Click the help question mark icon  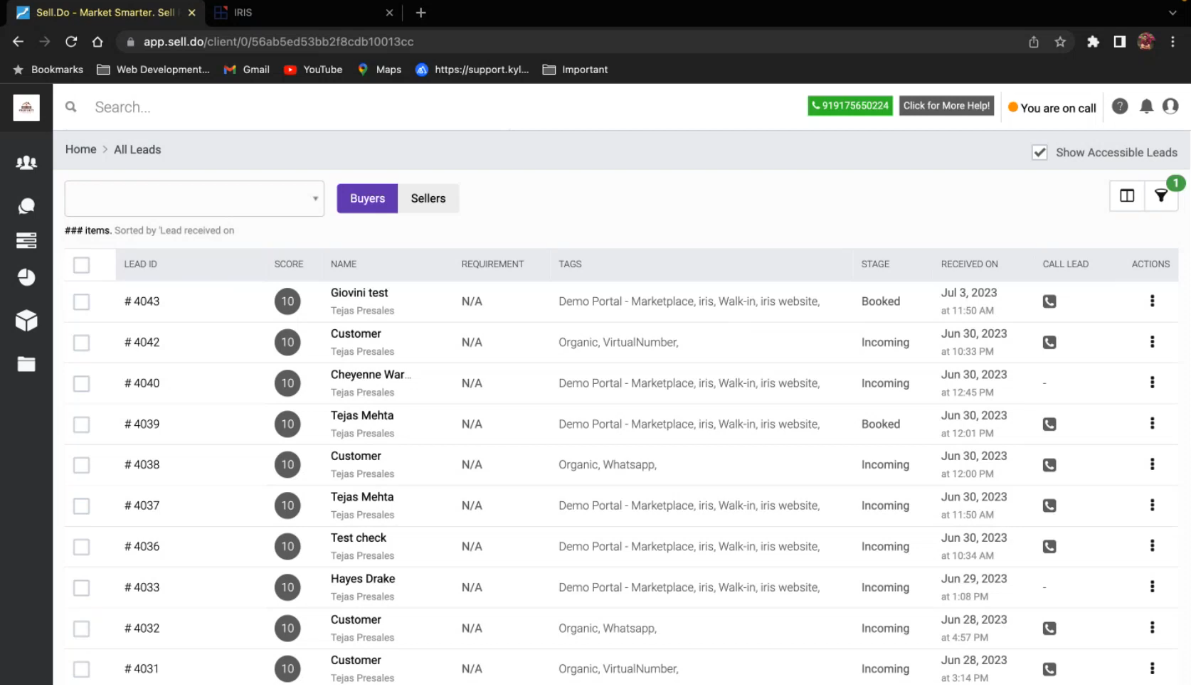pos(1120,107)
